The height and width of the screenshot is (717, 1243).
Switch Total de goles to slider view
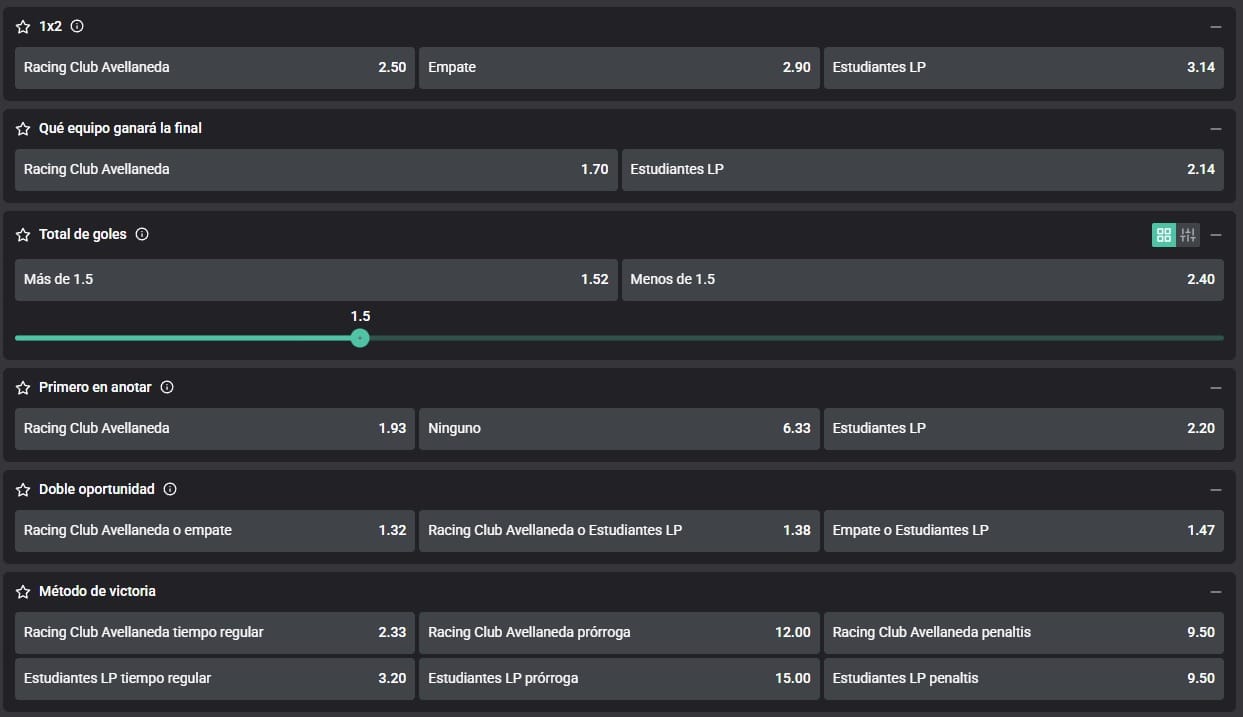point(1188,235)
